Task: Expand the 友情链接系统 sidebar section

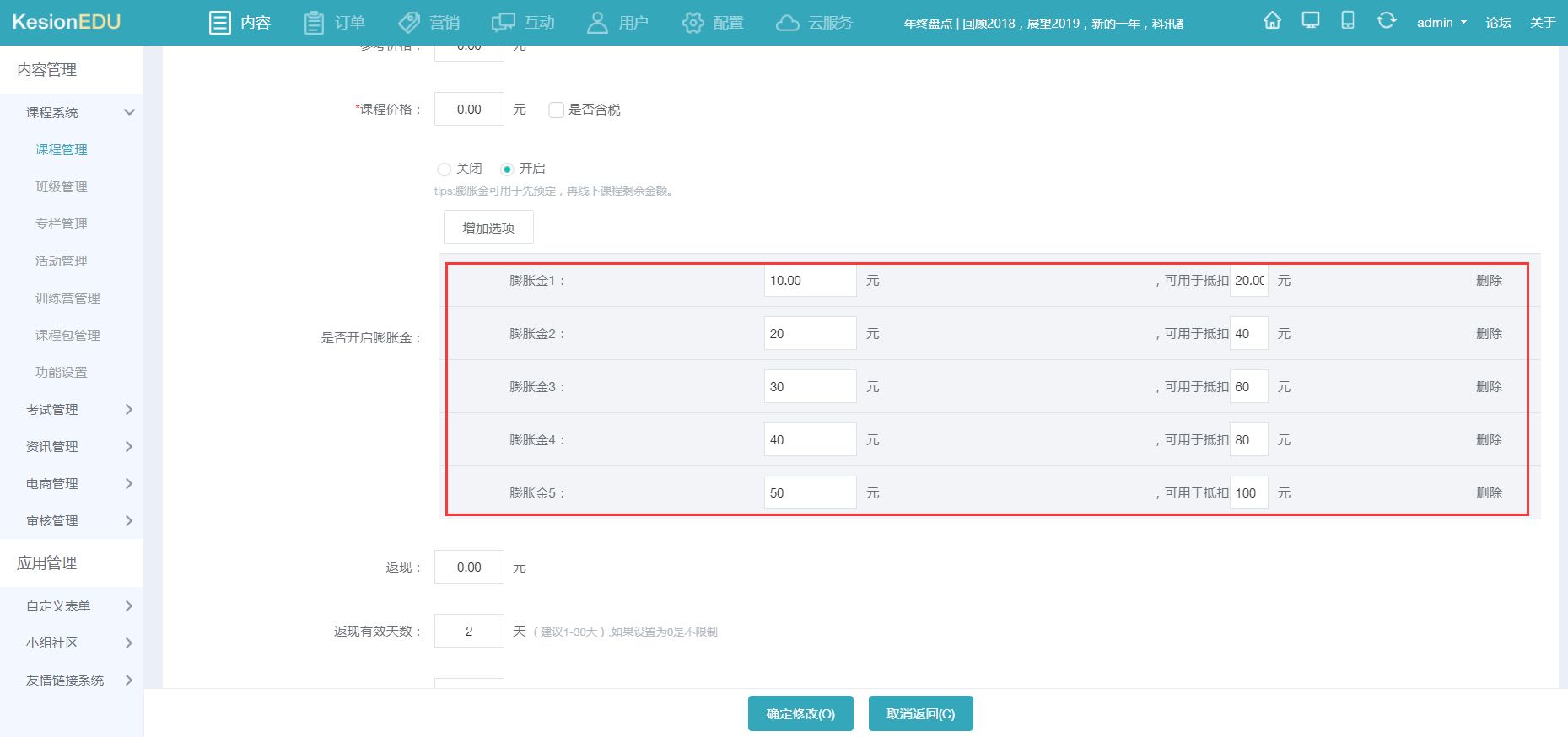Action: [72, 680]
